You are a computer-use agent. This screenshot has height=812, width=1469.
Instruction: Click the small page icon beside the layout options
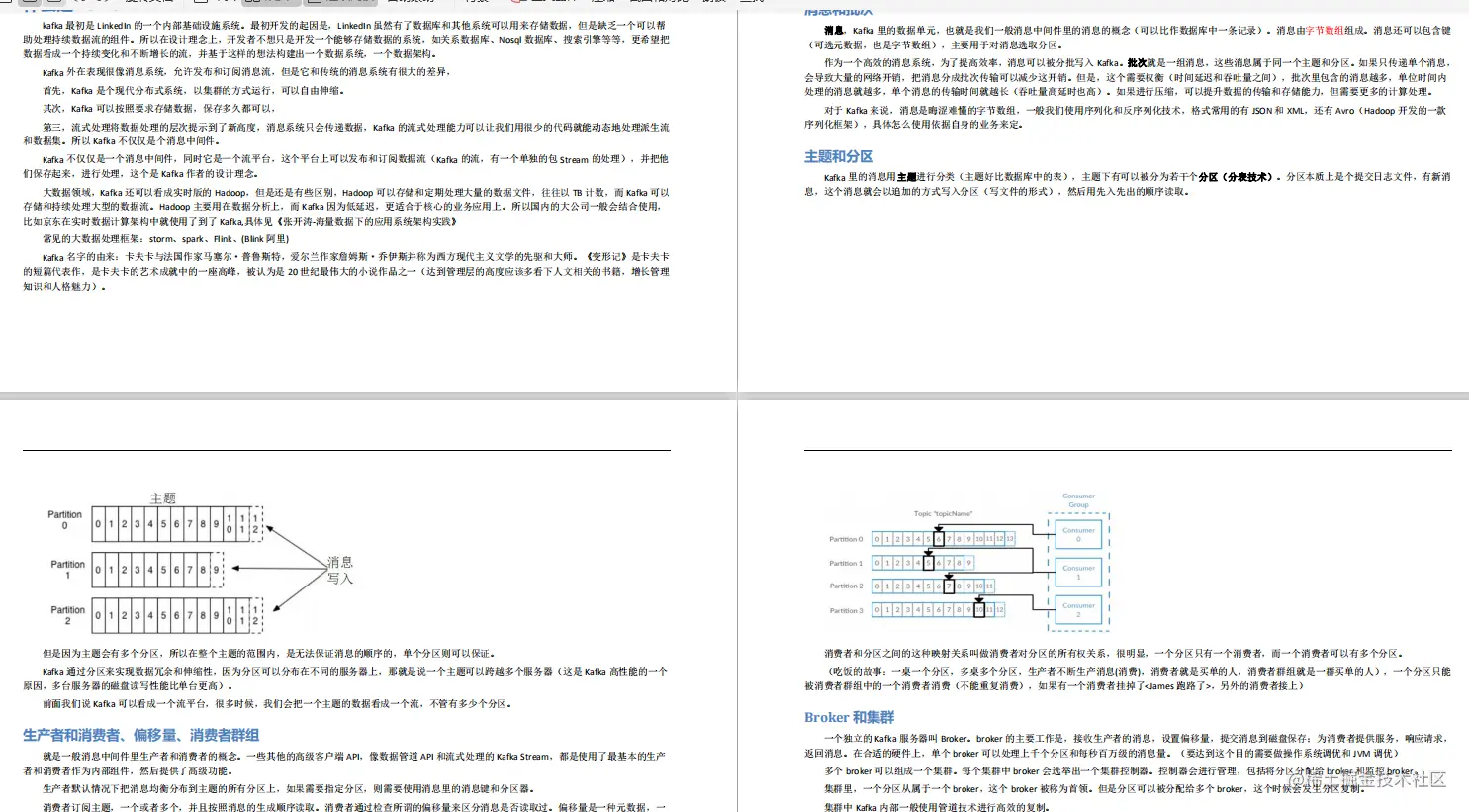[x=201, y=4]
